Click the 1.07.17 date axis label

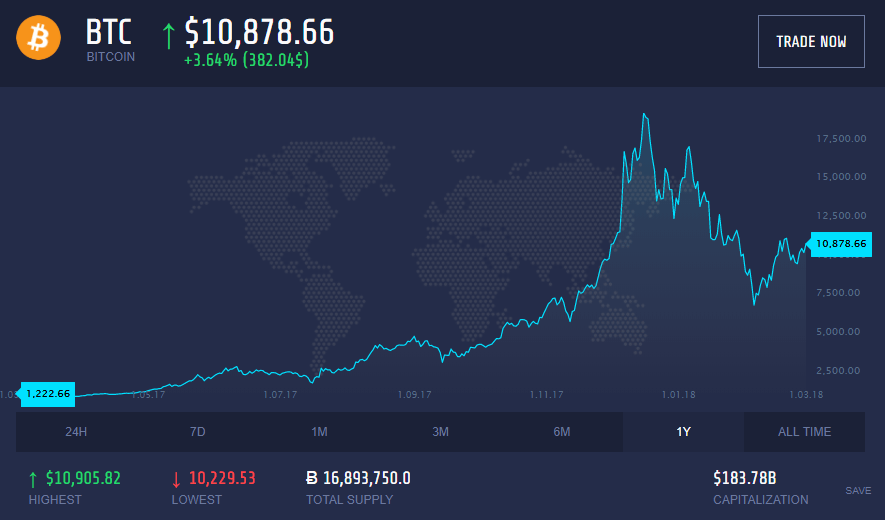pos(280,394)
